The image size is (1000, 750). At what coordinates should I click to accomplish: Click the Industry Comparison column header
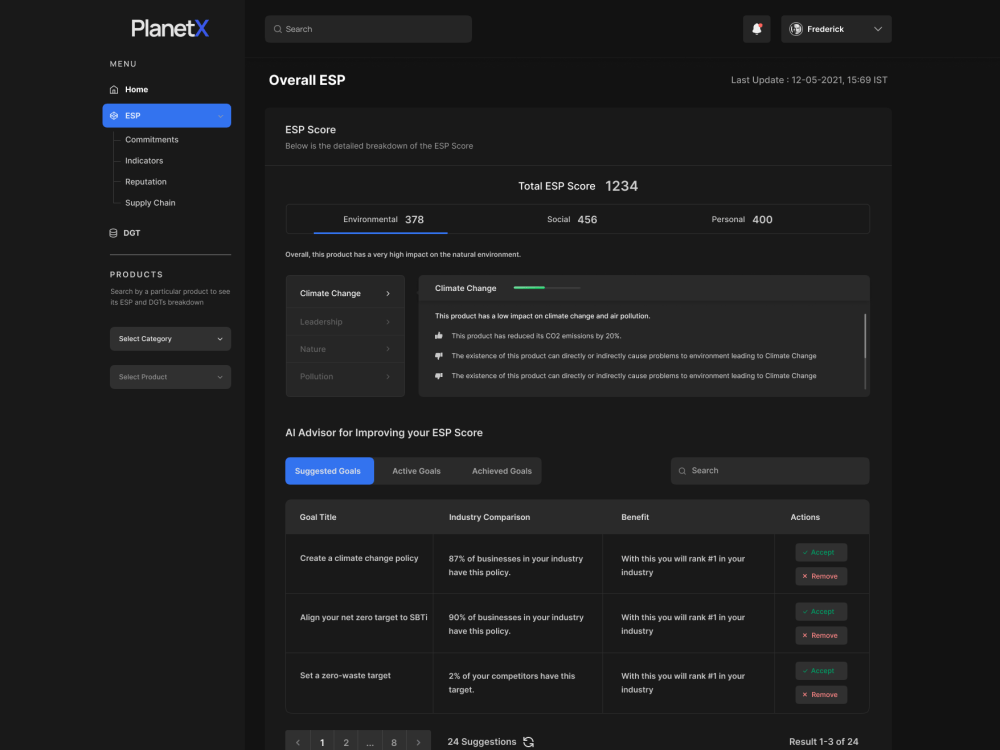[489, 517]
